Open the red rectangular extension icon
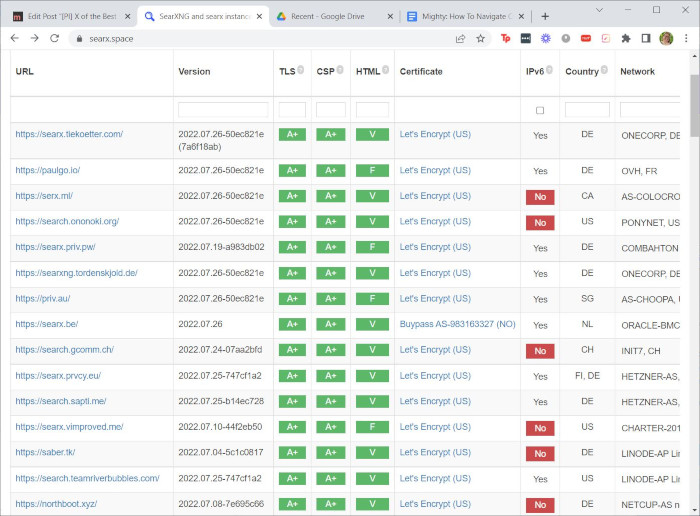This screenshot has height=516, width=700. [586, 39]
